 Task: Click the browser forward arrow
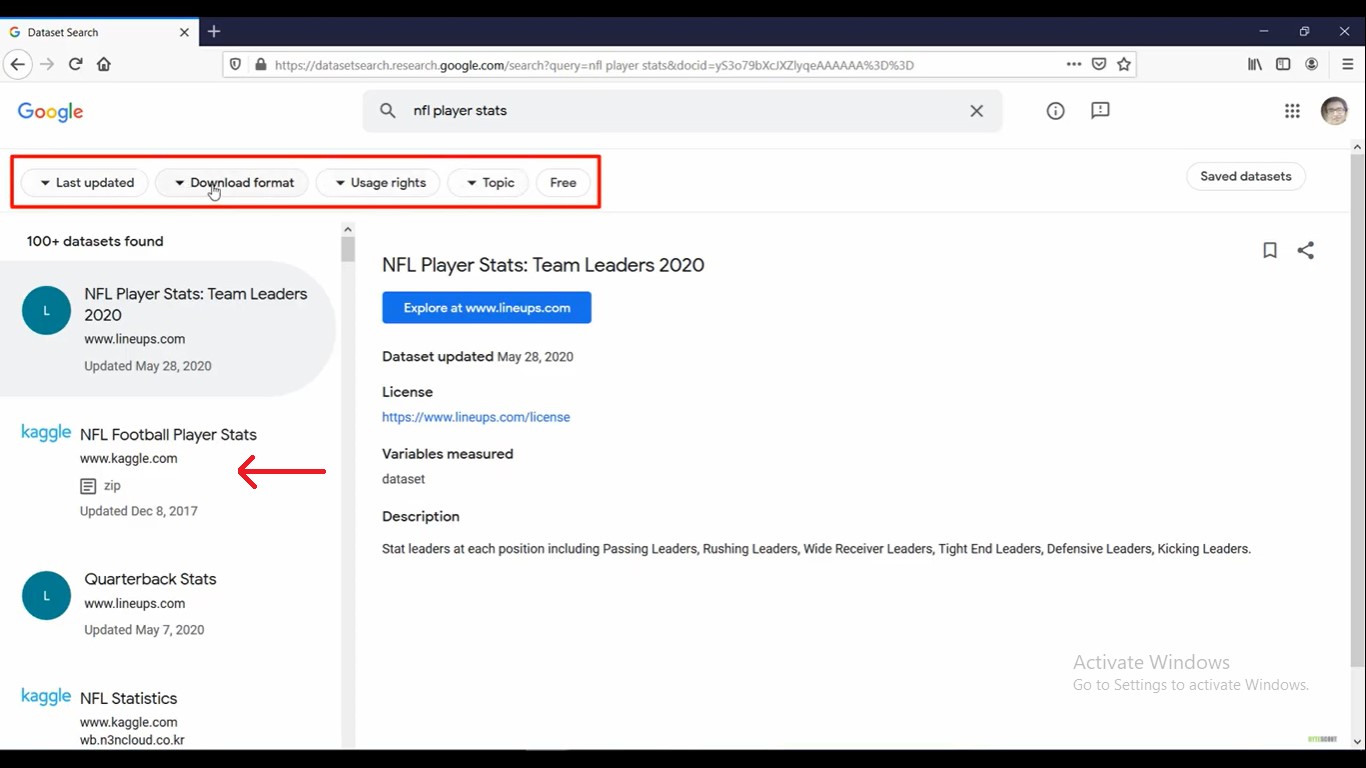(47, 64)
